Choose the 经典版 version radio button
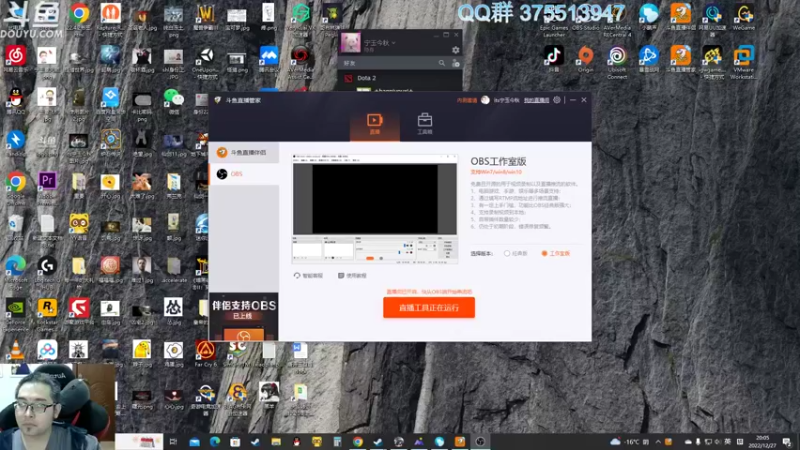Viewport: 800px width, 450px height. click(x=515, y=254)
